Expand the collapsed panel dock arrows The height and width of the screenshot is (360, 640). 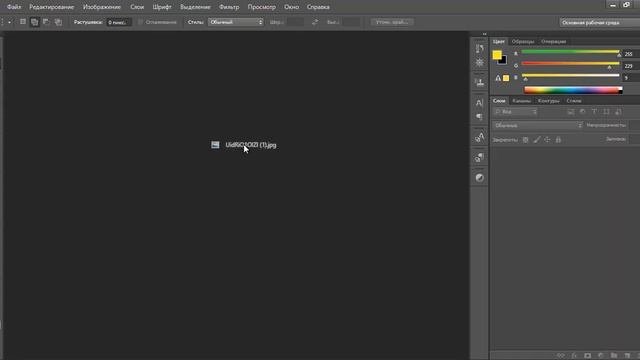coord(484,34)
